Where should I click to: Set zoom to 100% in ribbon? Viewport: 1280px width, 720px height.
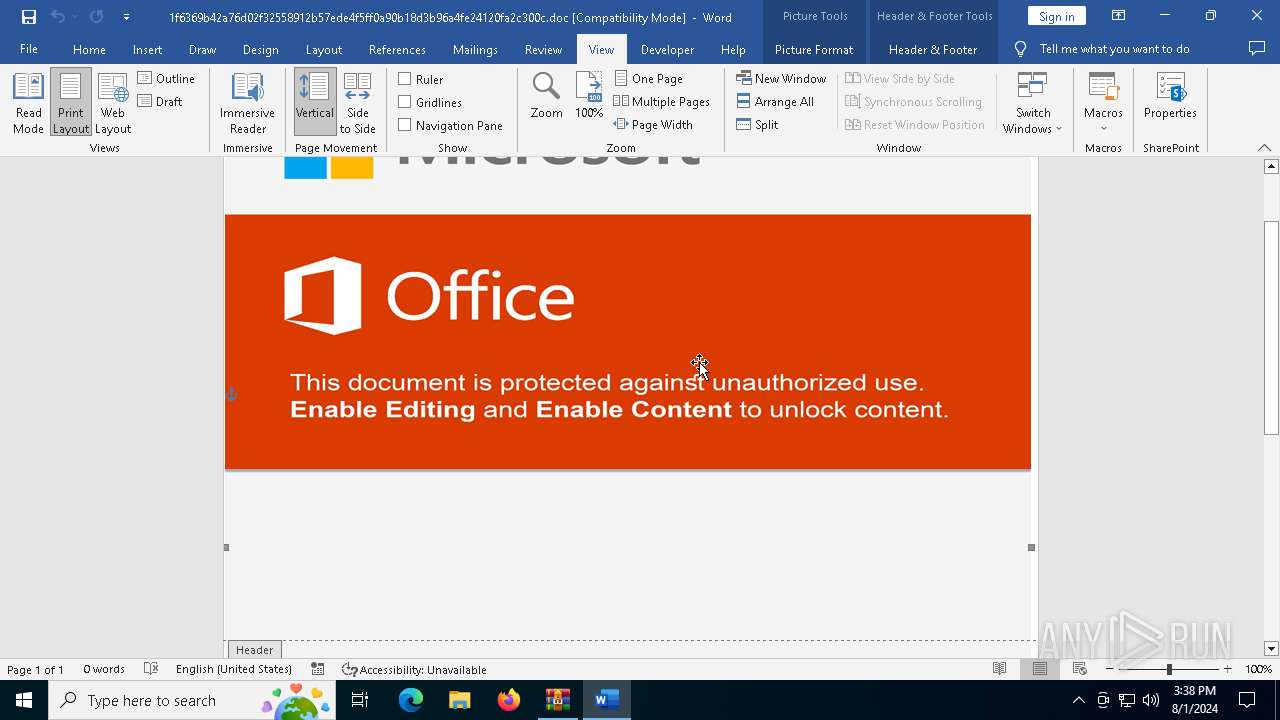(589, 97)
